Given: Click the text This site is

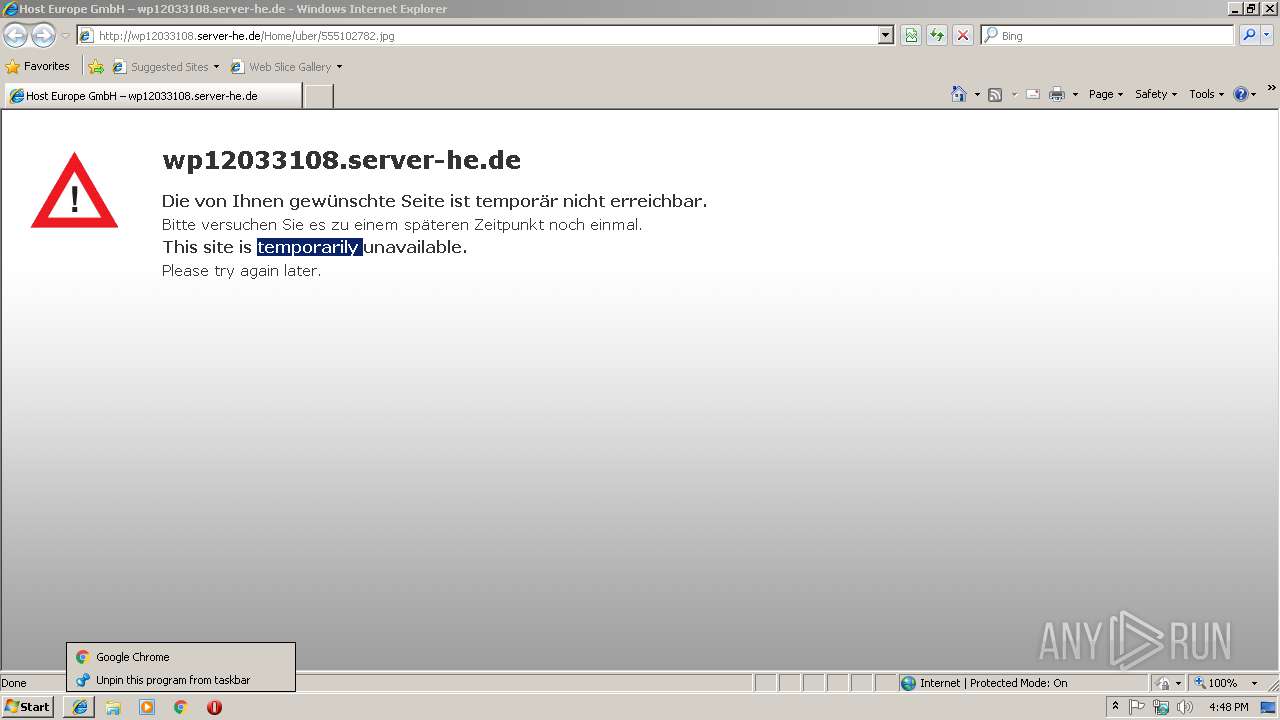Looking at the screenshot, I should tap(207, 247).
